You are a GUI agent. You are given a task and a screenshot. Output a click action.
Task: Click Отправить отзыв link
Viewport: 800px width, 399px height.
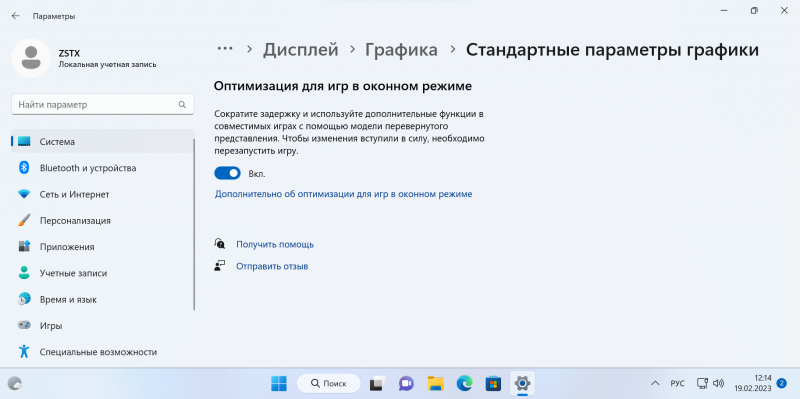pyautogui.click(x=272, y=266)
